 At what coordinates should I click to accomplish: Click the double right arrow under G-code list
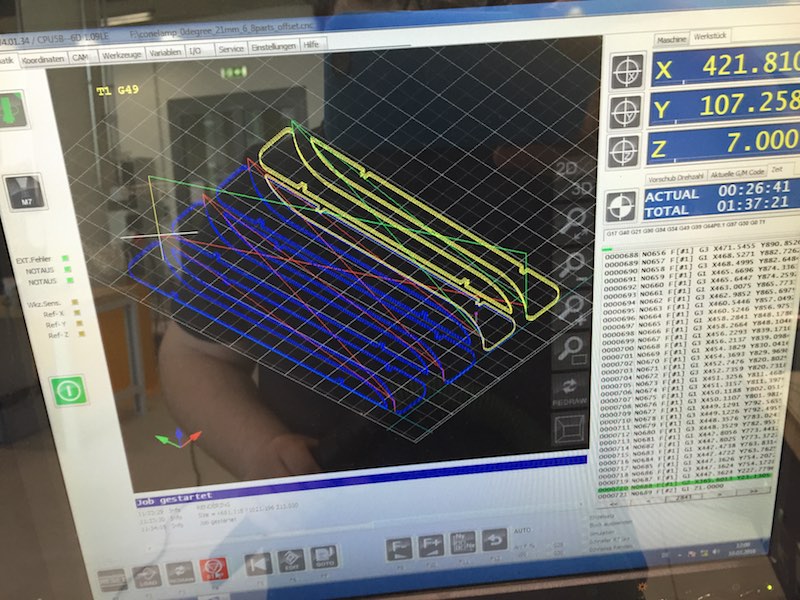753,491
